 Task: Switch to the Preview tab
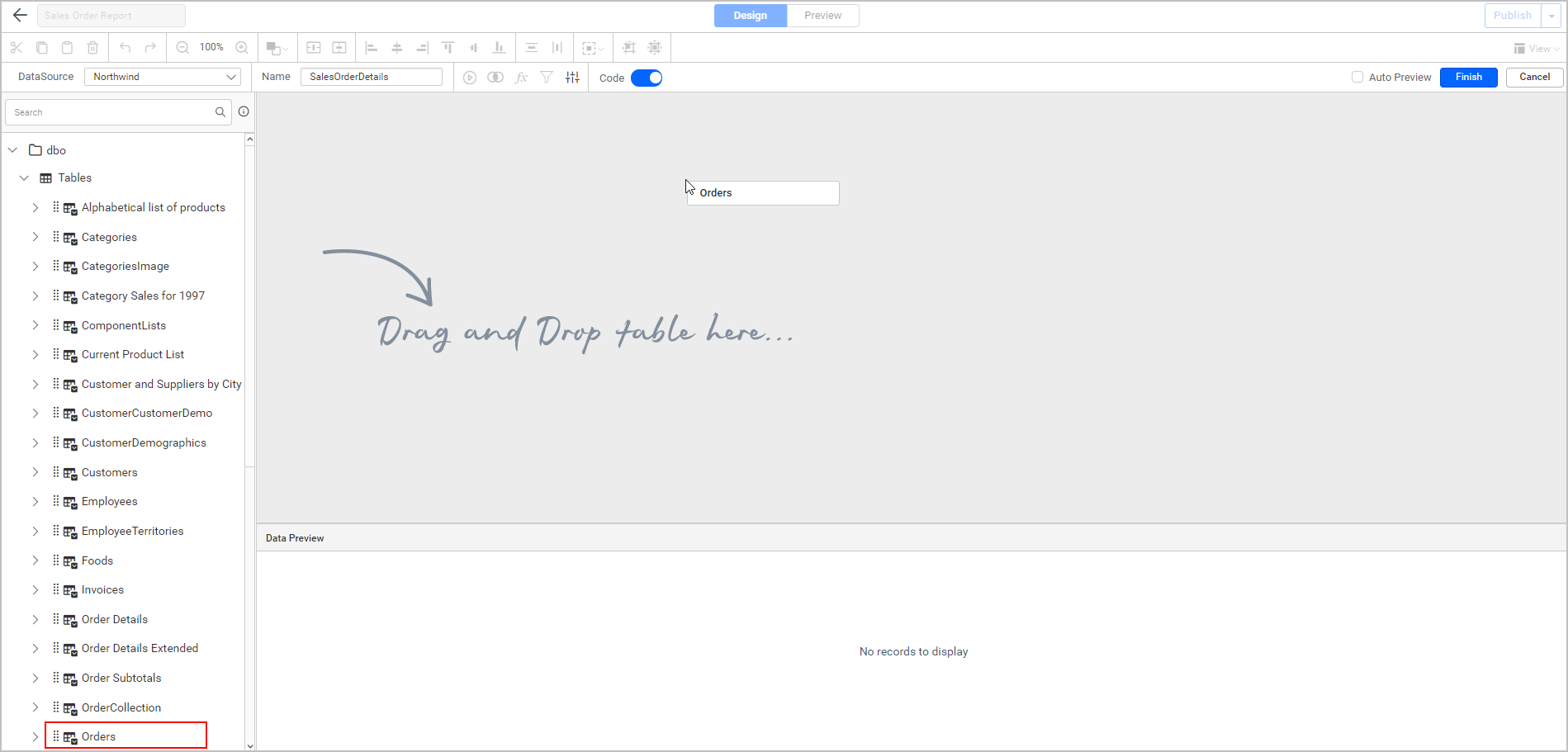823,16
